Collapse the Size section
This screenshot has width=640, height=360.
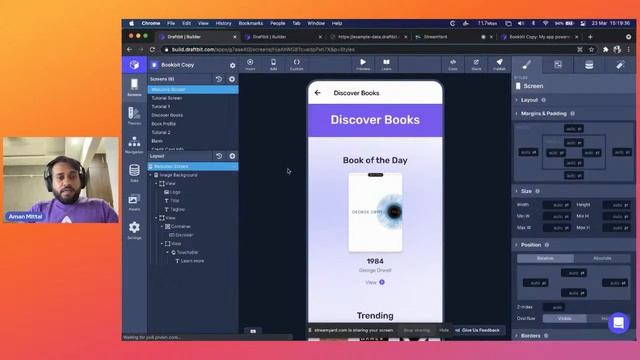point(526,191)
